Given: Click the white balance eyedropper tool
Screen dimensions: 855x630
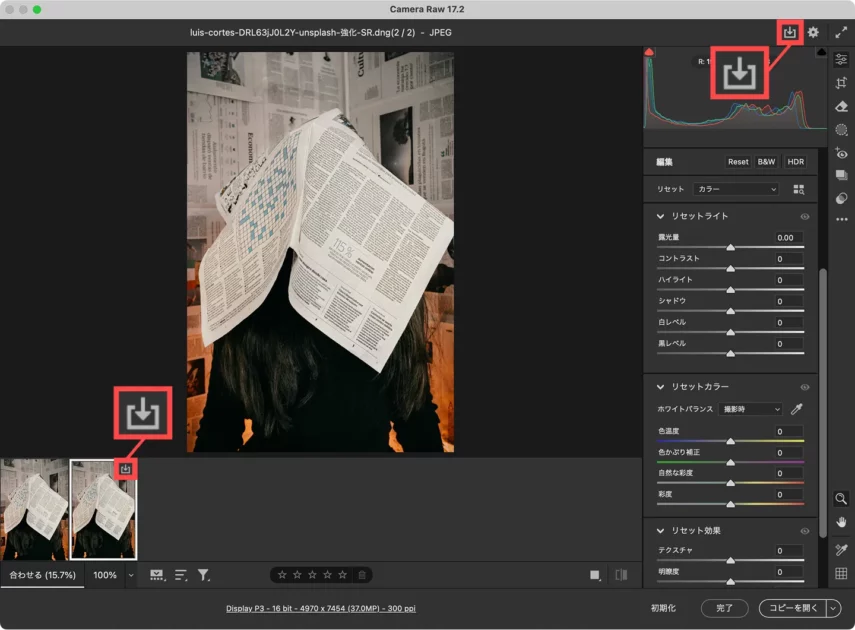Looking at the screenshot, I should 797,409.
